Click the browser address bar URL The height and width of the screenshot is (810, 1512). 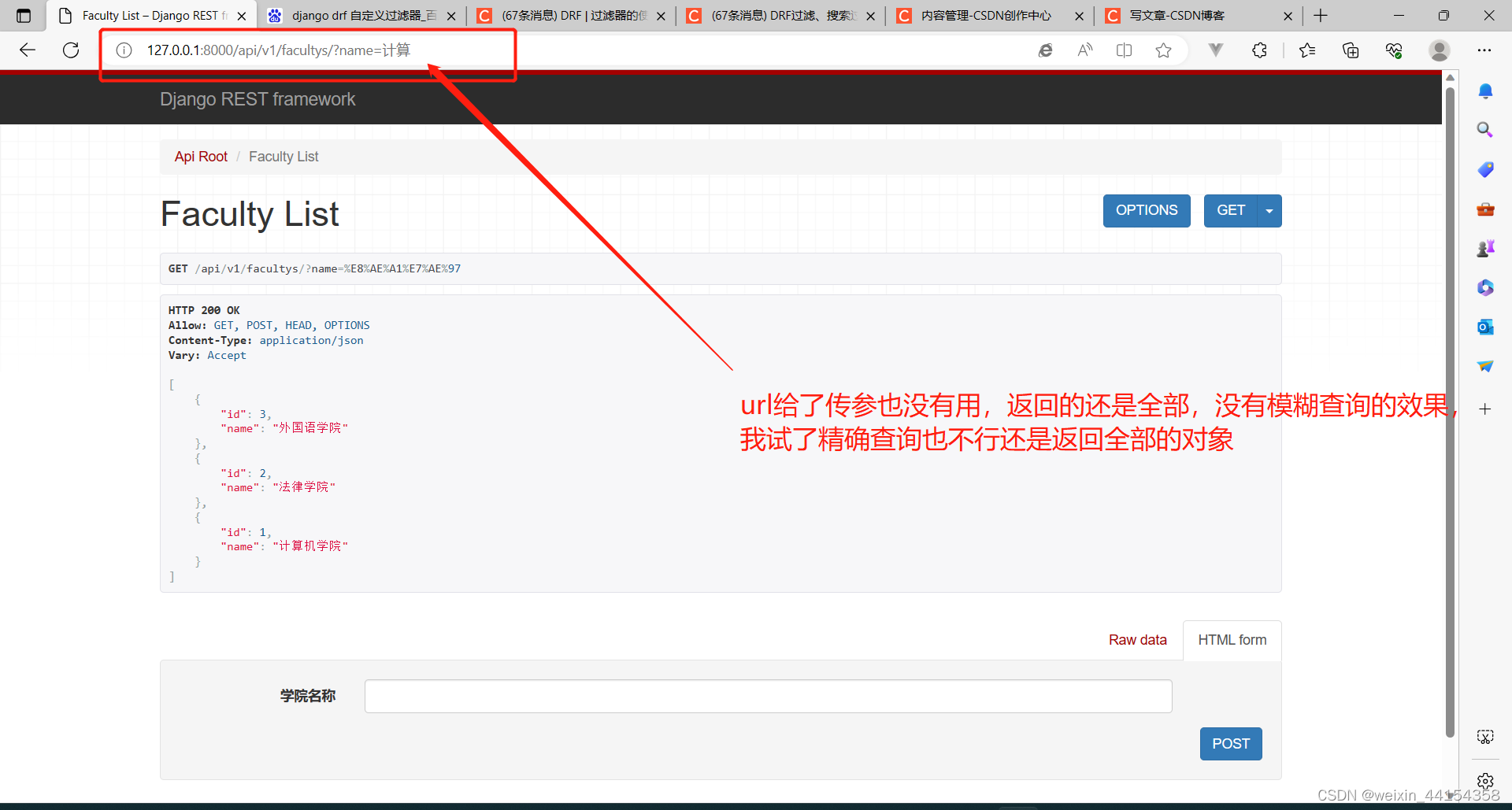tap(279, 50)
